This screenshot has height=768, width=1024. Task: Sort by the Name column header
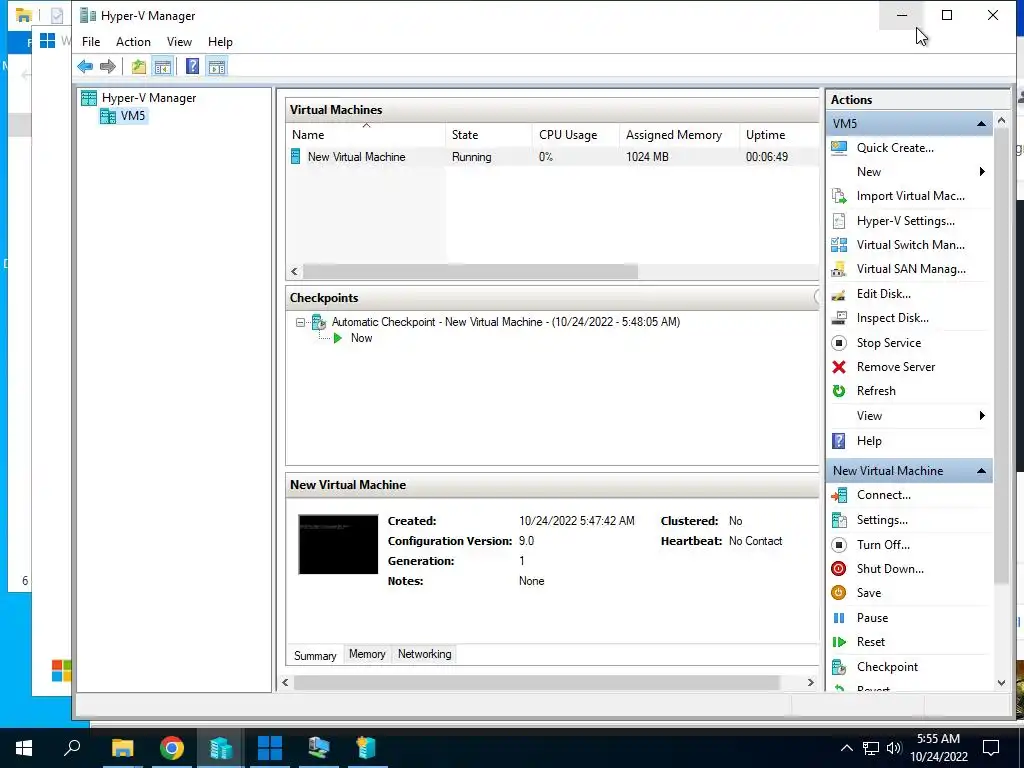(x=366, y=135)
